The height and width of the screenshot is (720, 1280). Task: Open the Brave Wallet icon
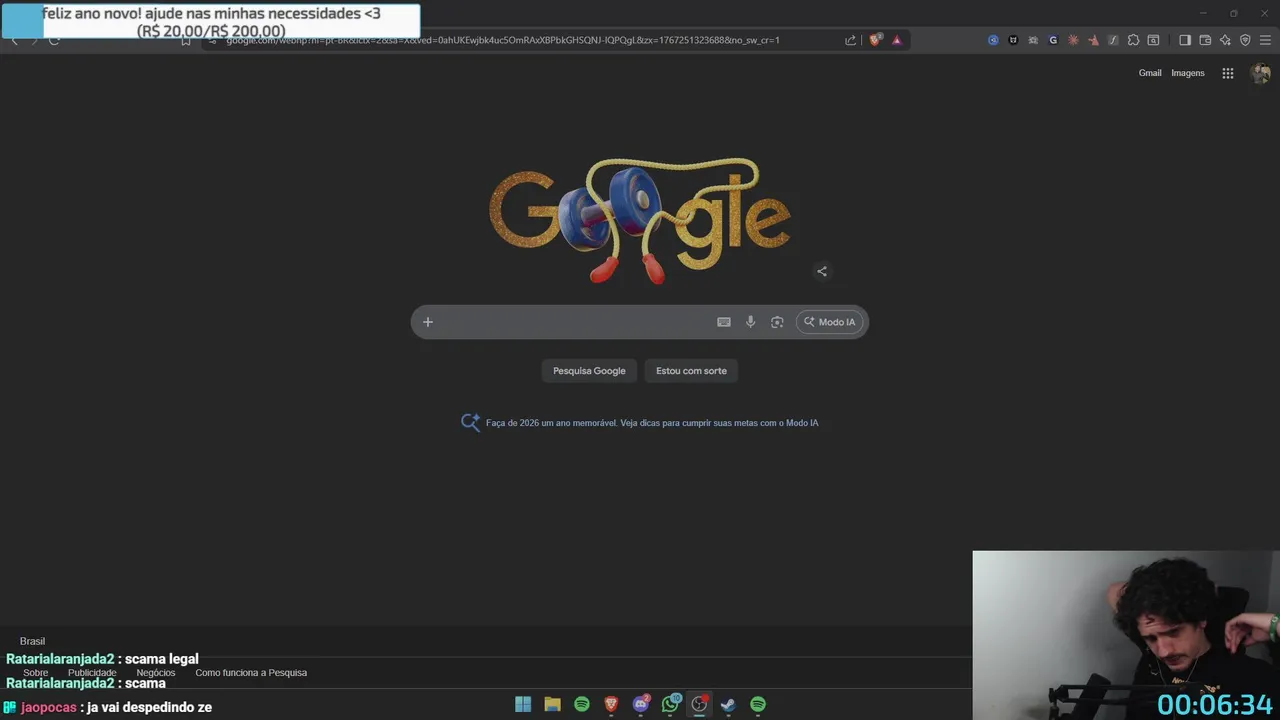1205,40
